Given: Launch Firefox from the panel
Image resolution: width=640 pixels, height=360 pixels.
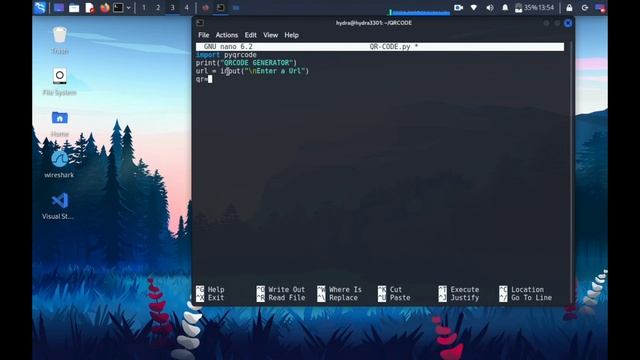Looking at the screenshot, I should point(105,7).
